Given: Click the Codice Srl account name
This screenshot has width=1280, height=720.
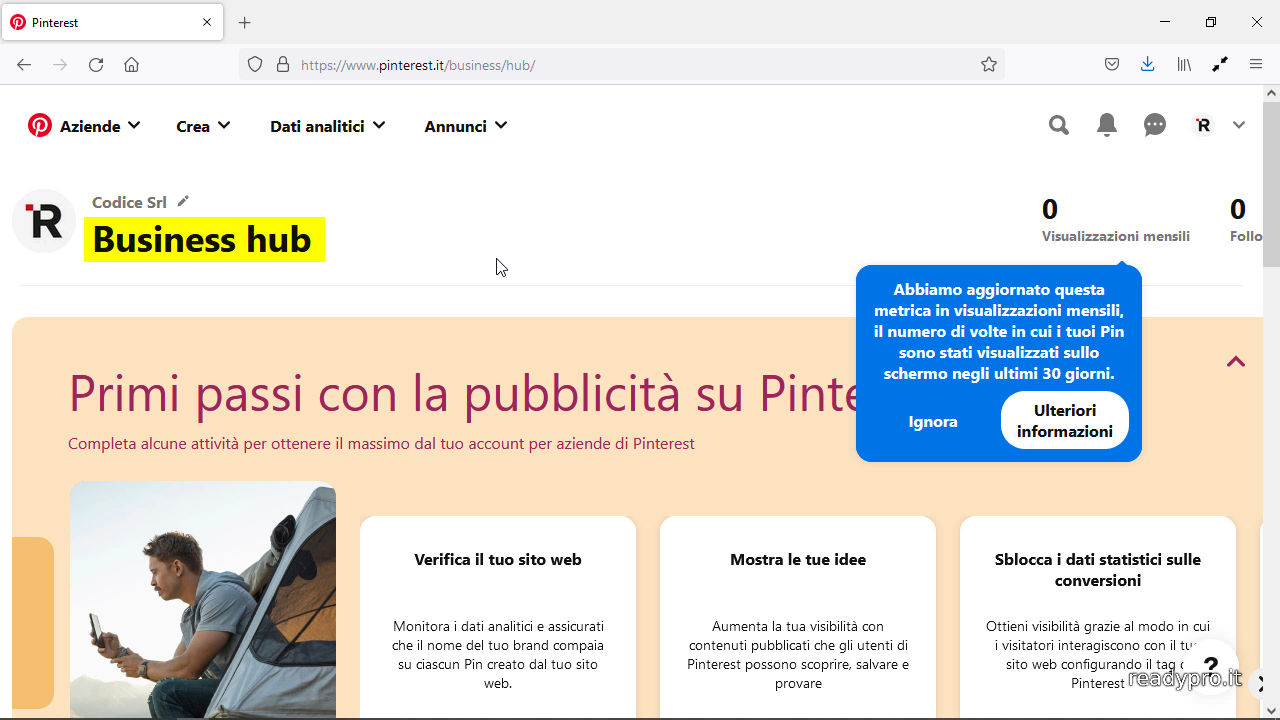Looking at the screenshot, I should [129, 202].
